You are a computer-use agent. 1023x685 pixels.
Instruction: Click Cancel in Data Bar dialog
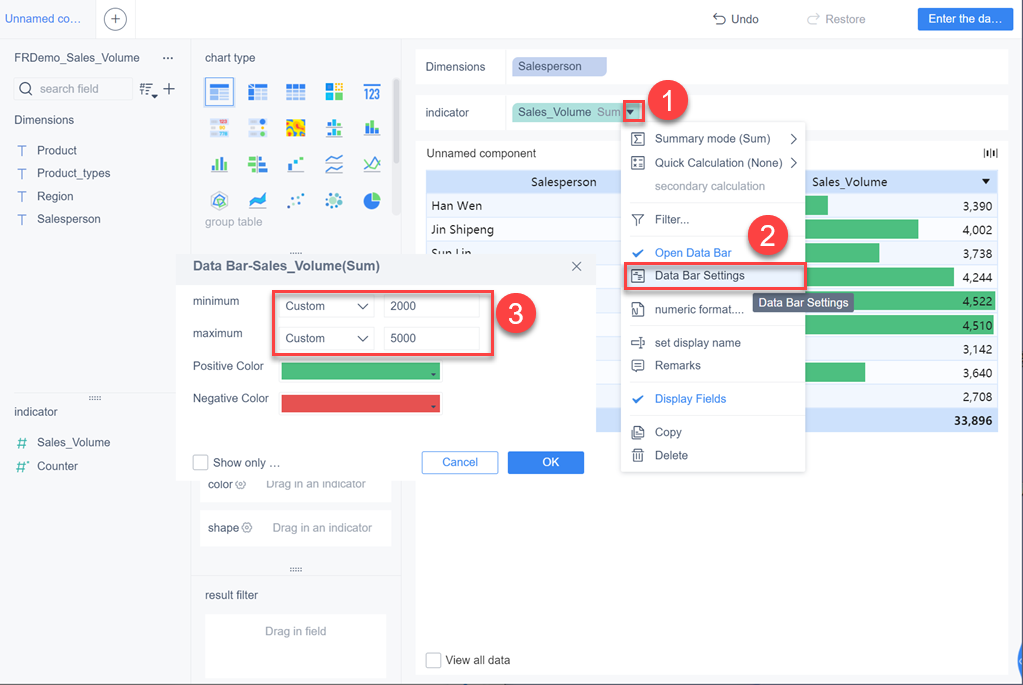coord(460,463)
